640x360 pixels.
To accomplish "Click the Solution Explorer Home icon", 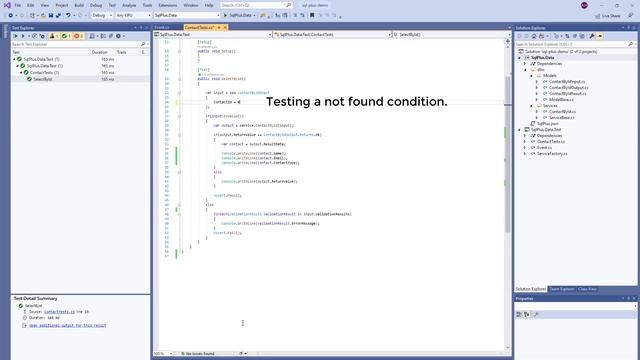I will pyautogui.click(x=534, y=36).
